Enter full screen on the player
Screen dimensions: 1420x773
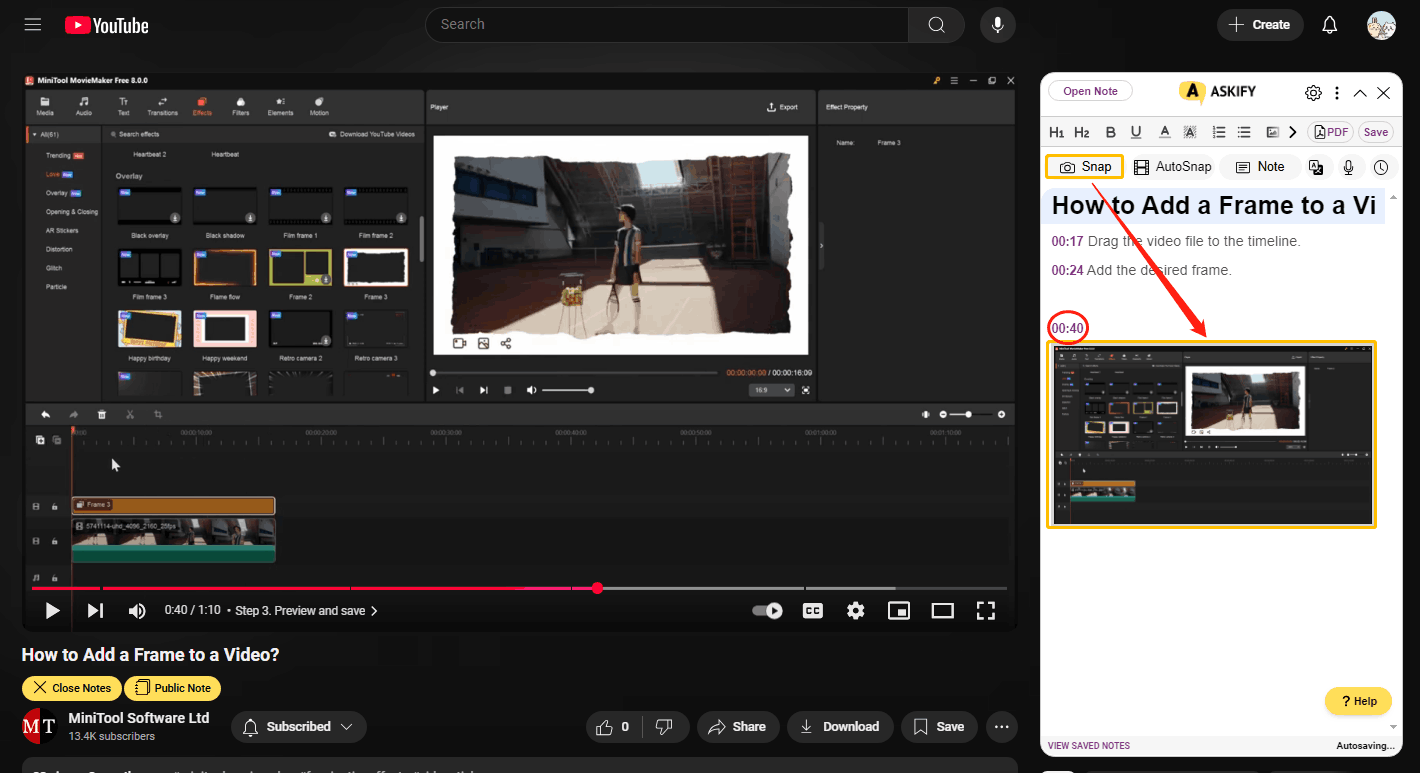[985, 610]
